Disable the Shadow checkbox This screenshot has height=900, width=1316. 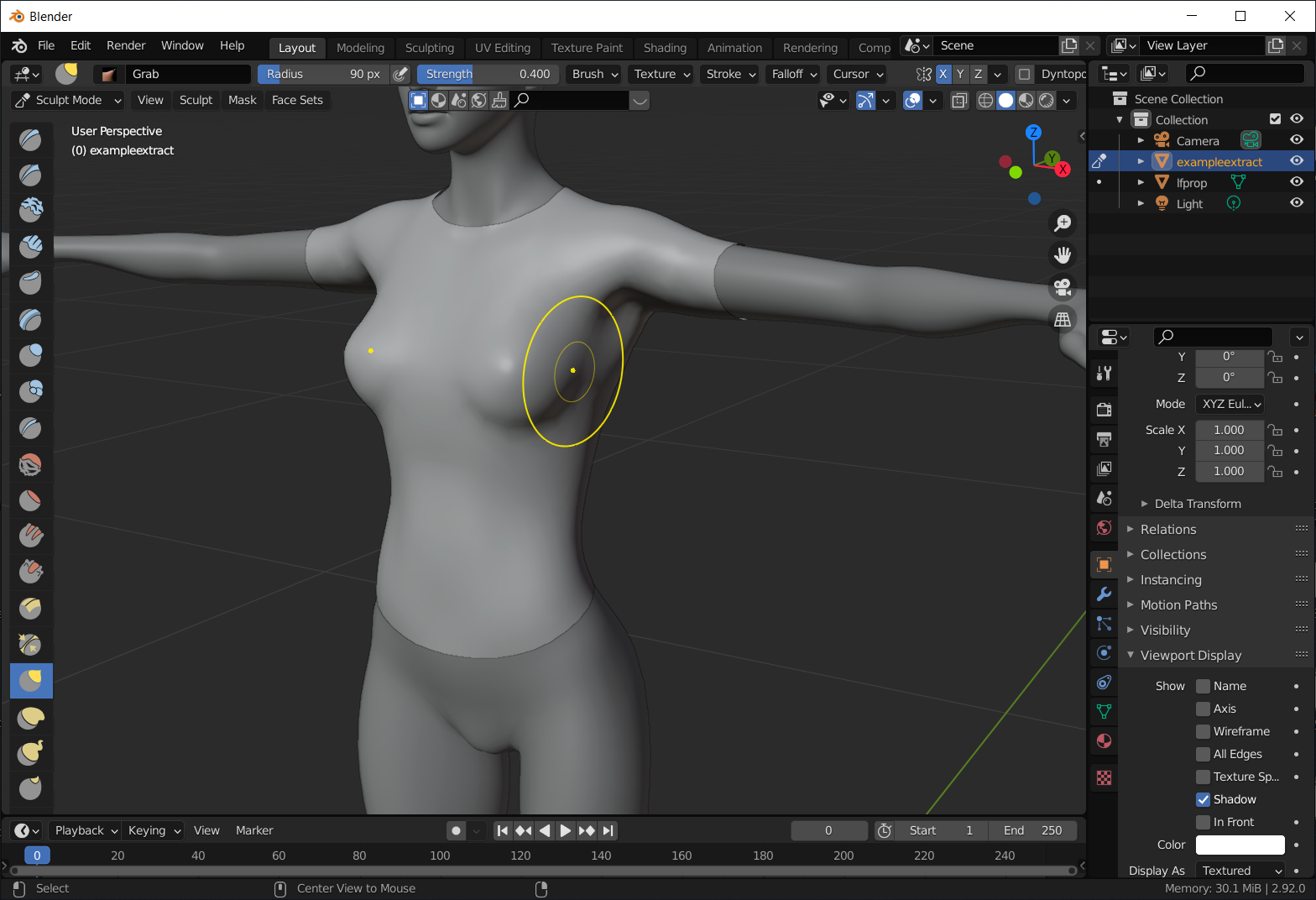(x=1204, y=799)
